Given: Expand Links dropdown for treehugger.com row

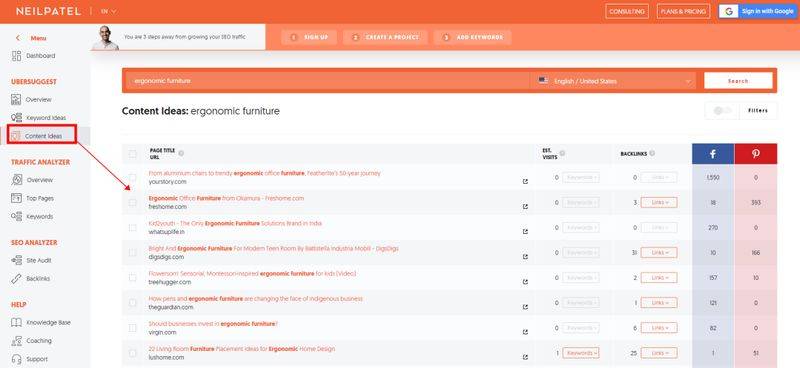Looking at the screenshot, I should (x=659, y=278).
